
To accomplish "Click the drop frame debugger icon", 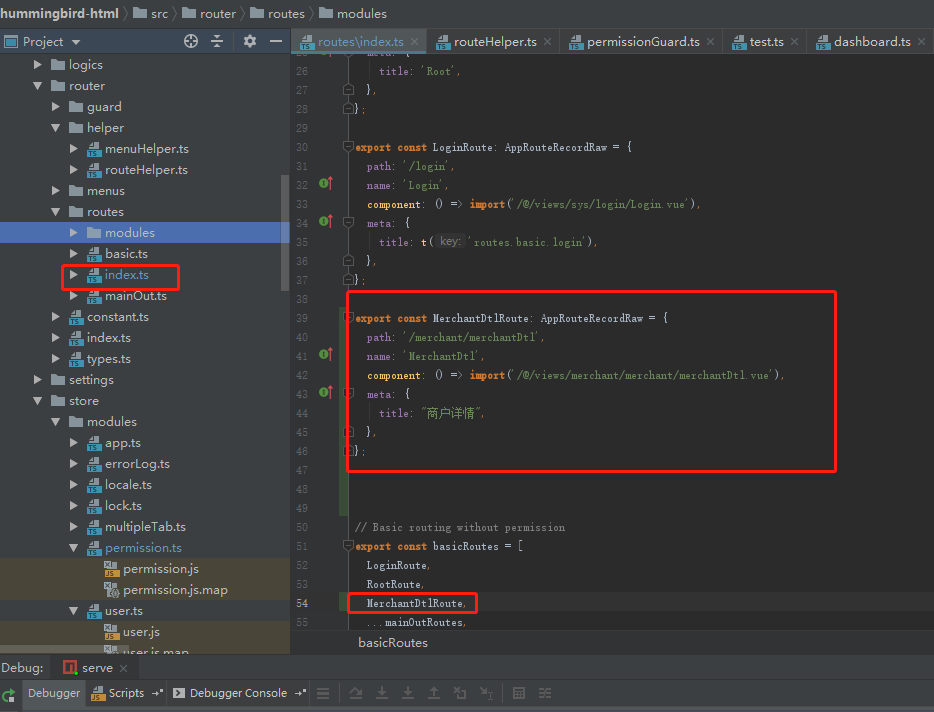I will tap(460, 693).
